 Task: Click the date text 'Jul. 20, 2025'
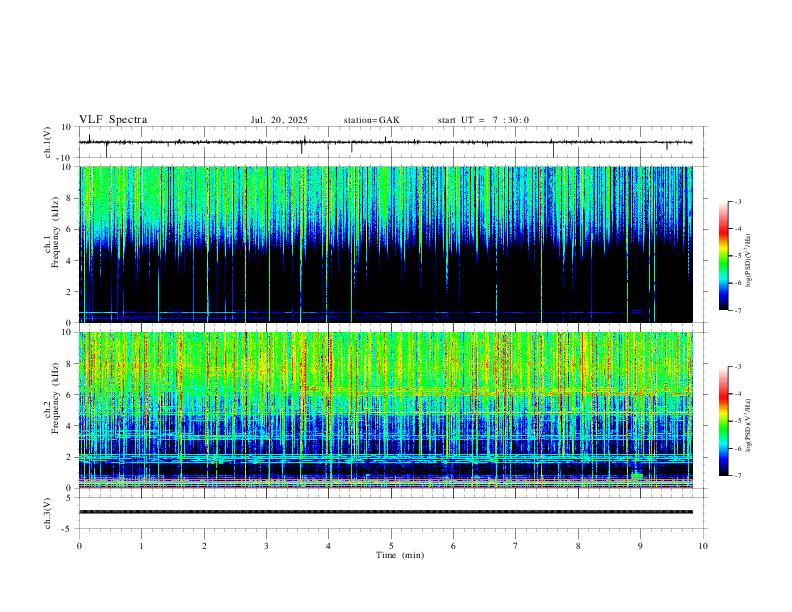(x=279, y=120)
